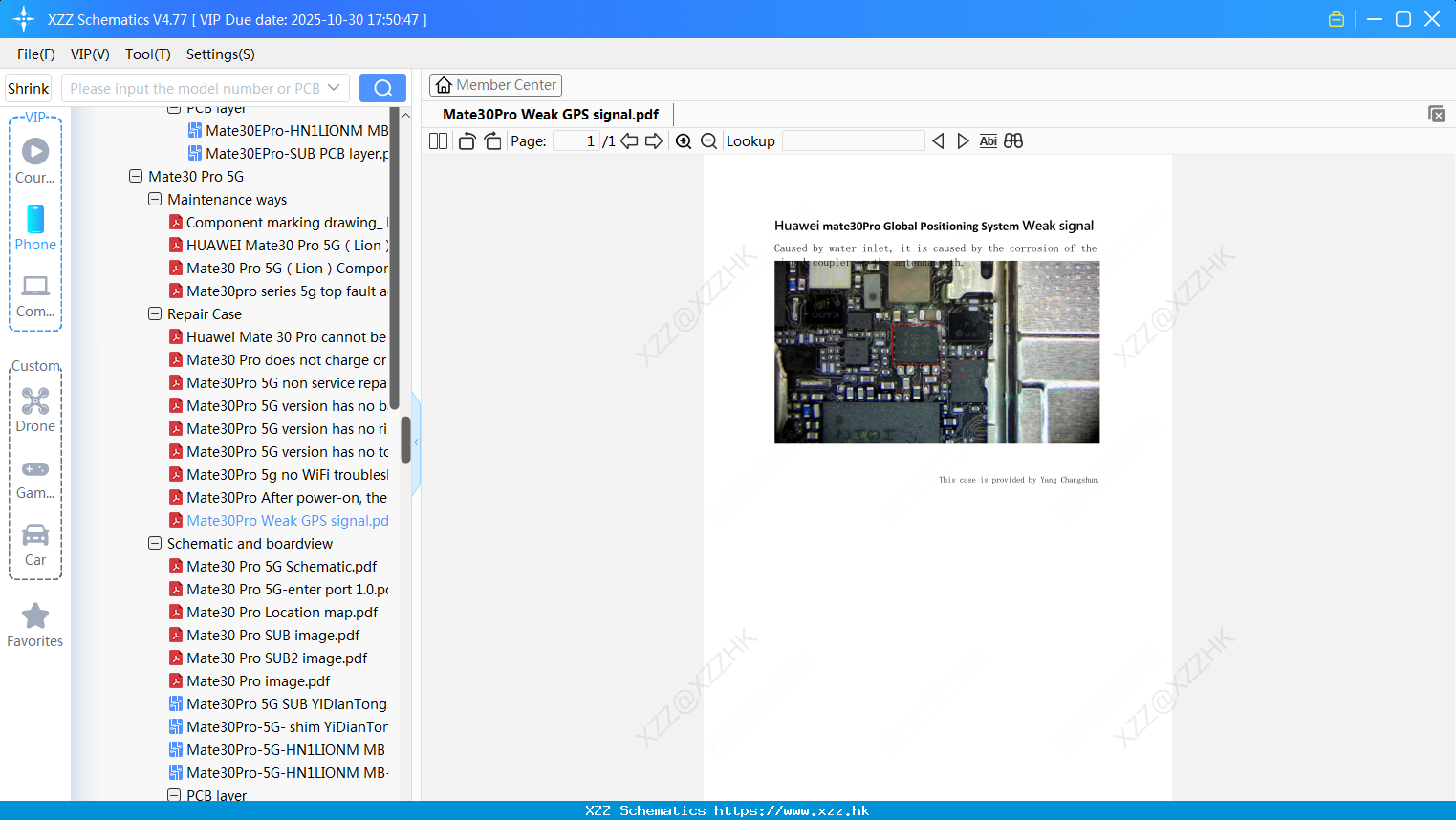Toggle the Abi whole-word match icon
This screenshot has height=820, width=1456.
click(989, 141)
